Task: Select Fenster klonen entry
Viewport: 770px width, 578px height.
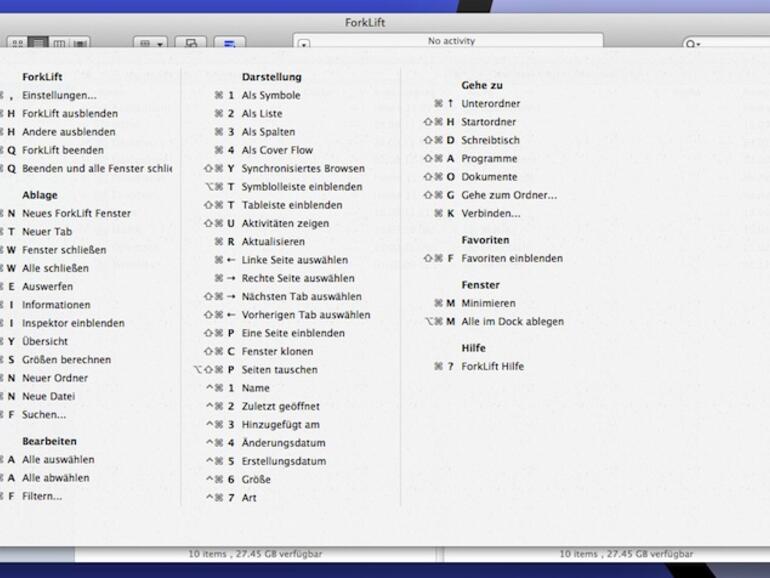Action: (277, 352)
